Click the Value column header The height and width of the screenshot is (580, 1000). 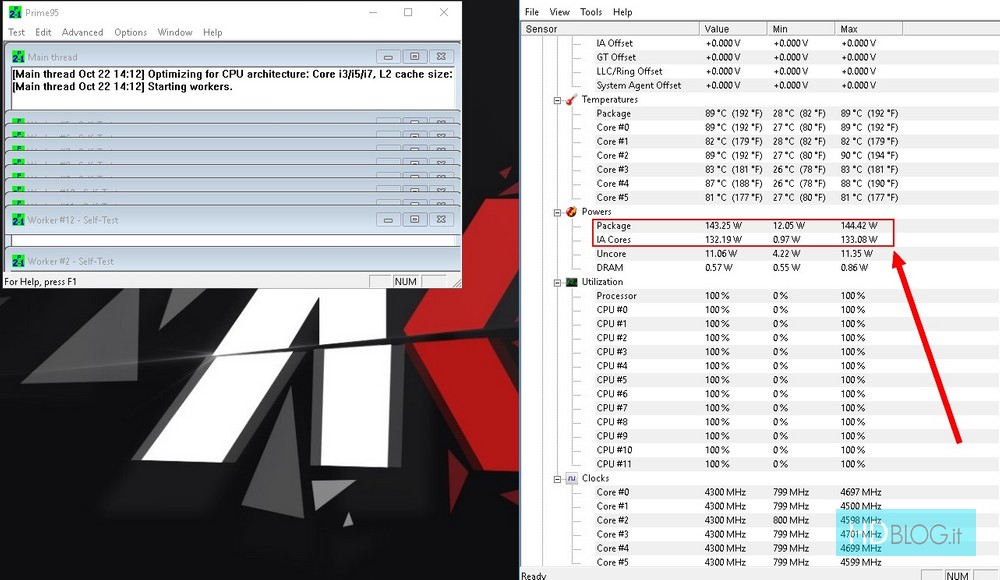tap(717, 29)
